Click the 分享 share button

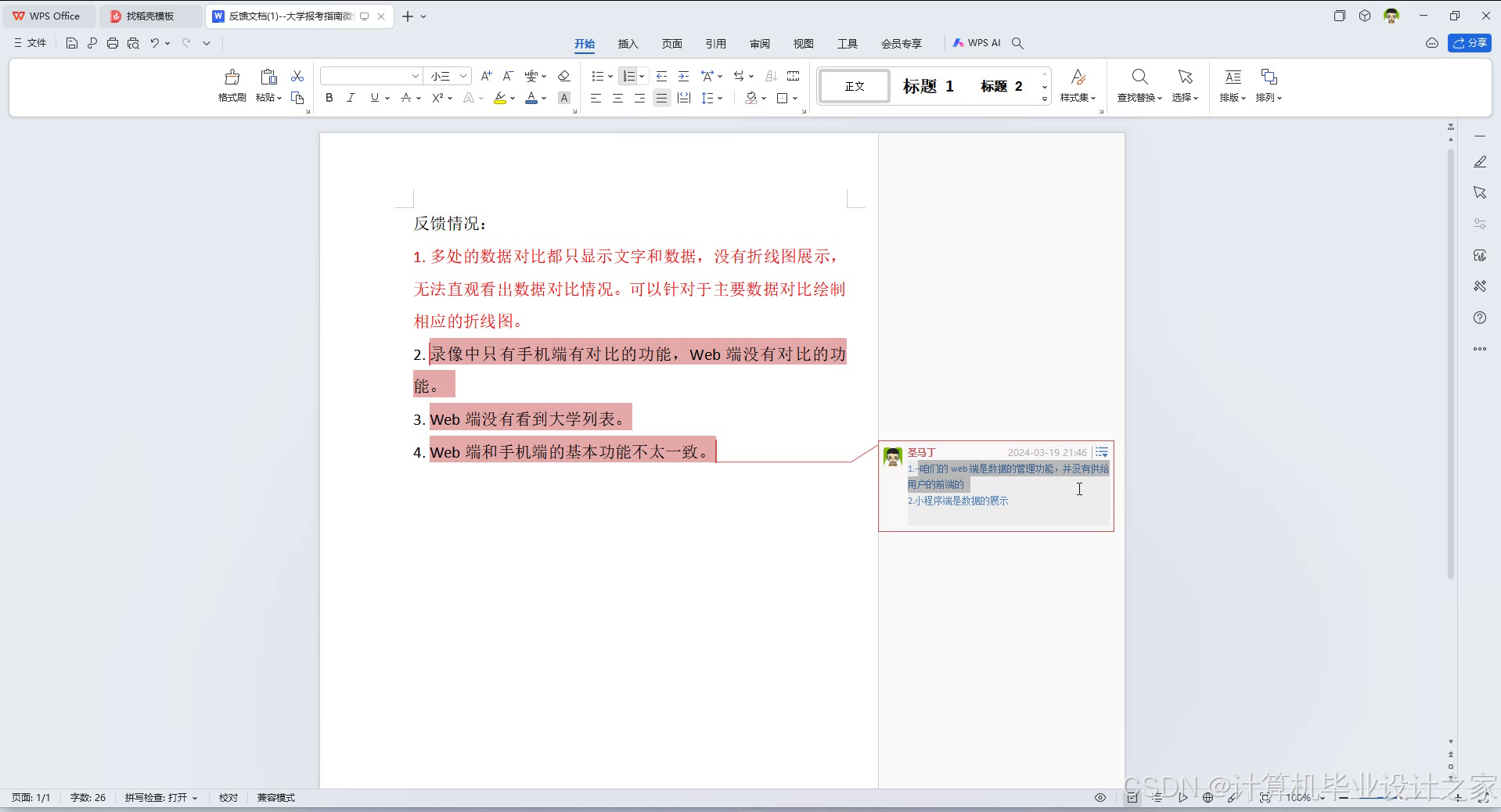1470,43
